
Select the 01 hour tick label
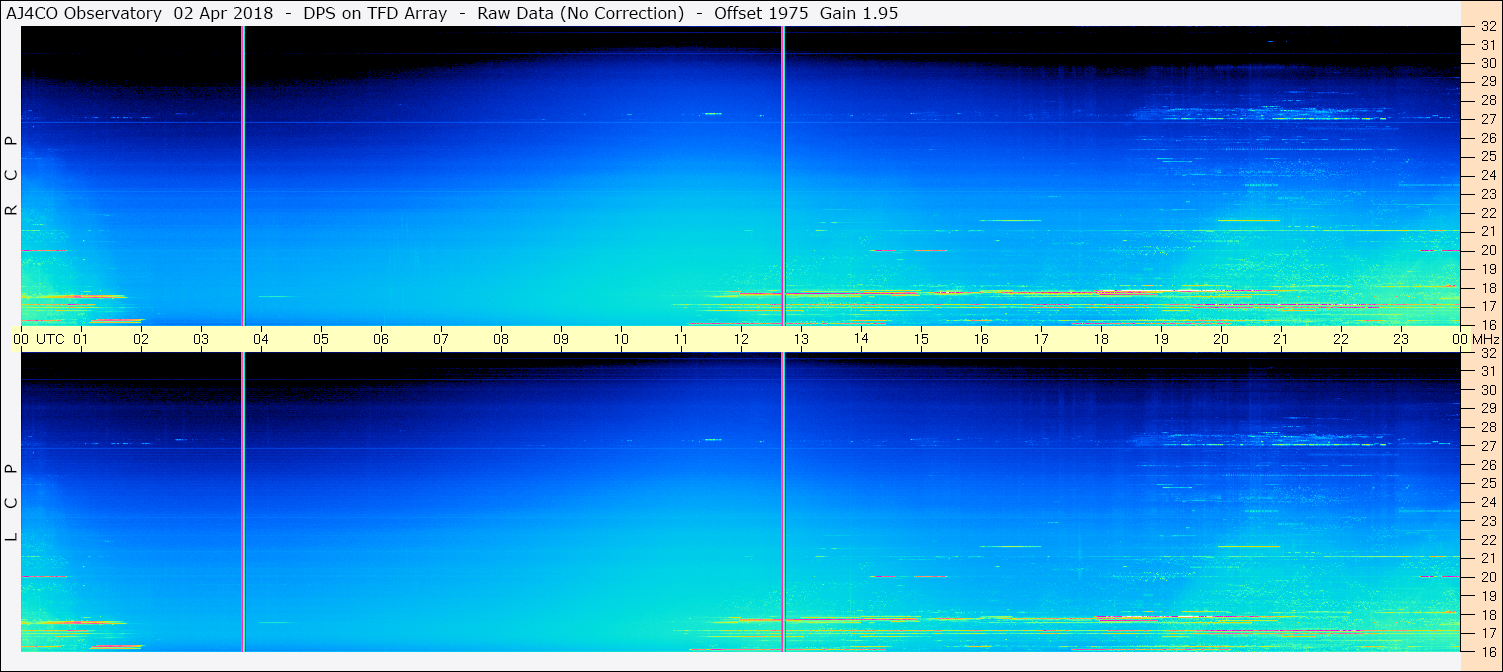coord(81,339)
